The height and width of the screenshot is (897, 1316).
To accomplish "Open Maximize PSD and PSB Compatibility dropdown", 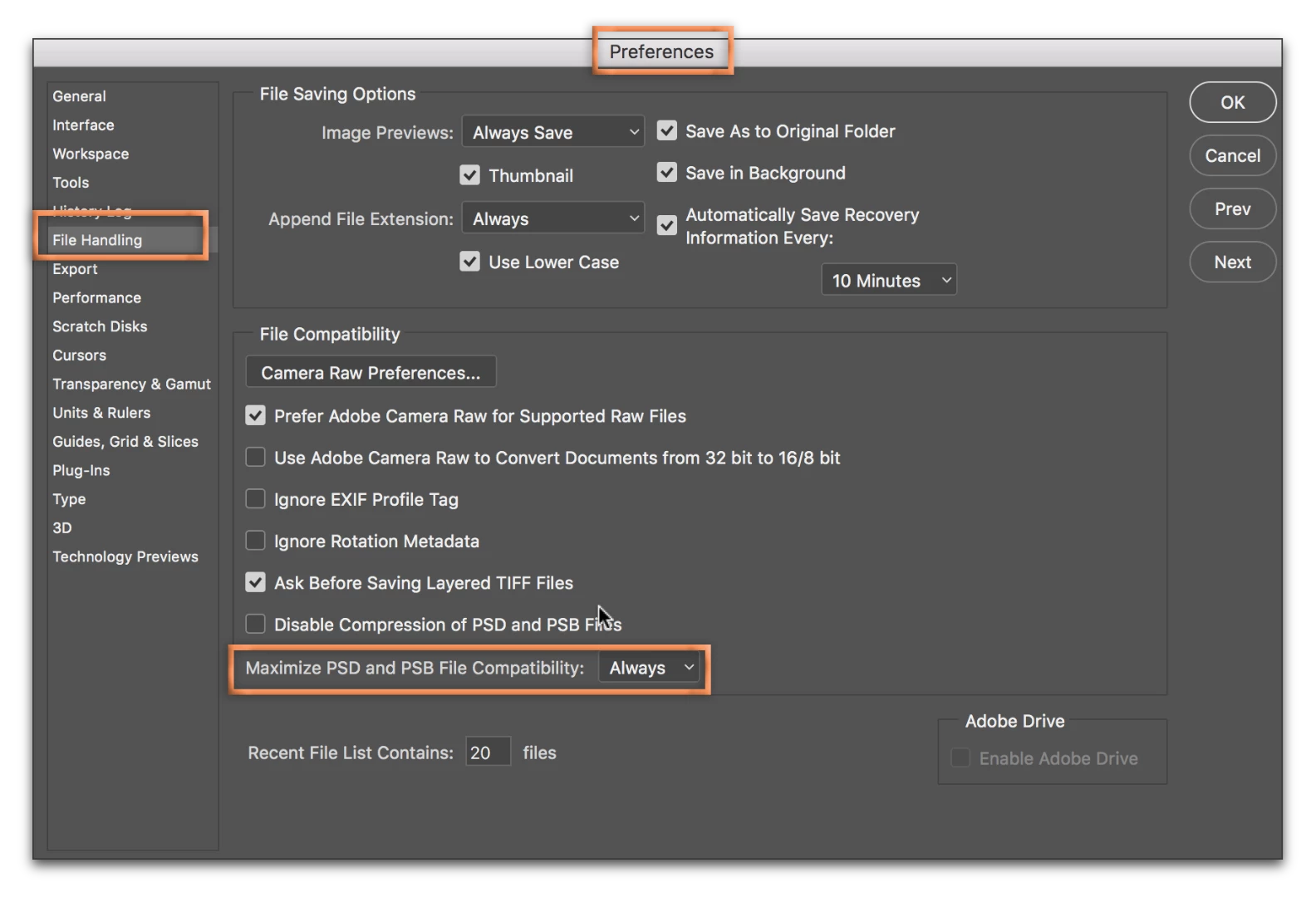I will pyautogui.click(x=651, y=668).
